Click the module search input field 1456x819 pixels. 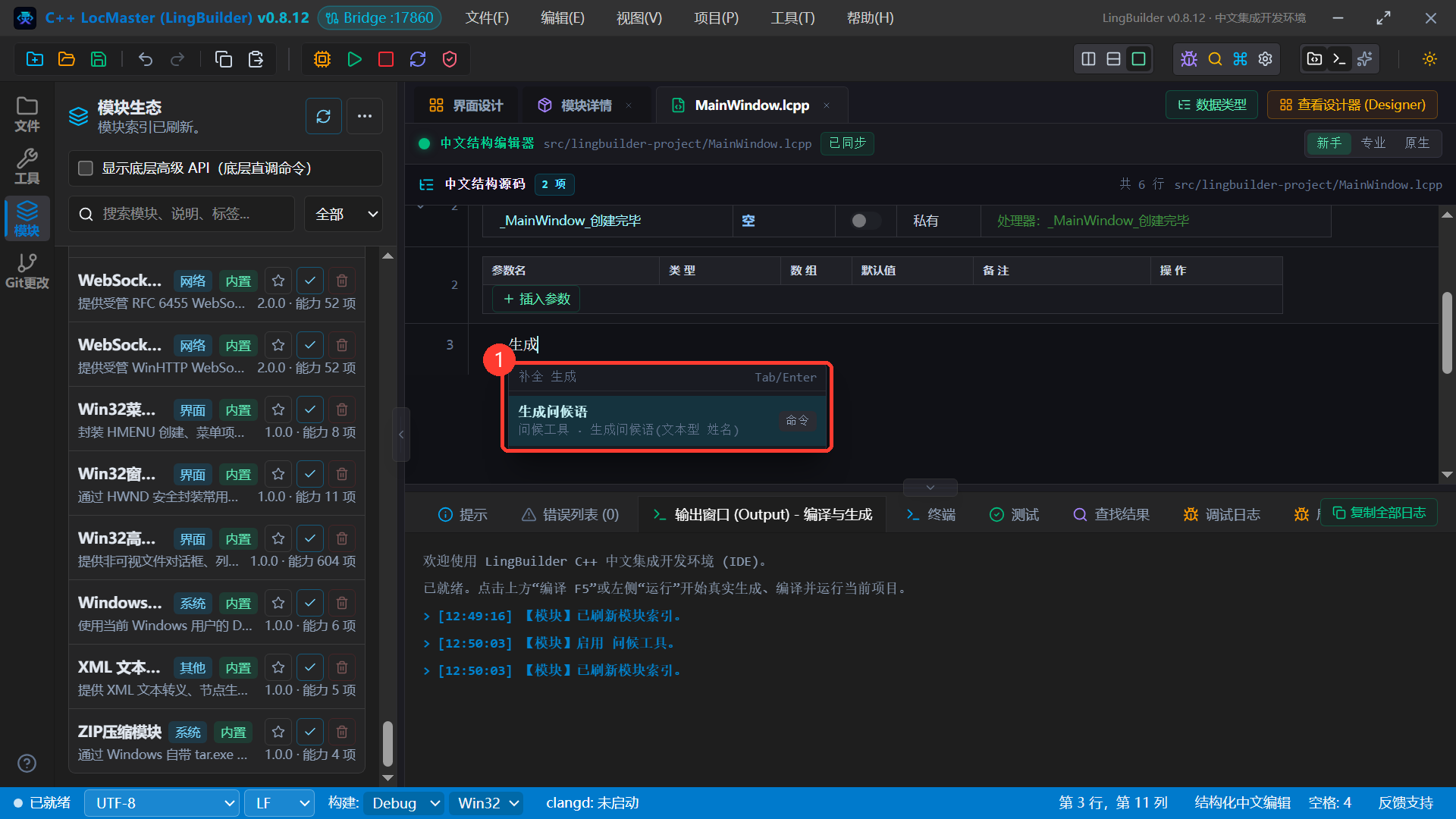click(182, 214)
